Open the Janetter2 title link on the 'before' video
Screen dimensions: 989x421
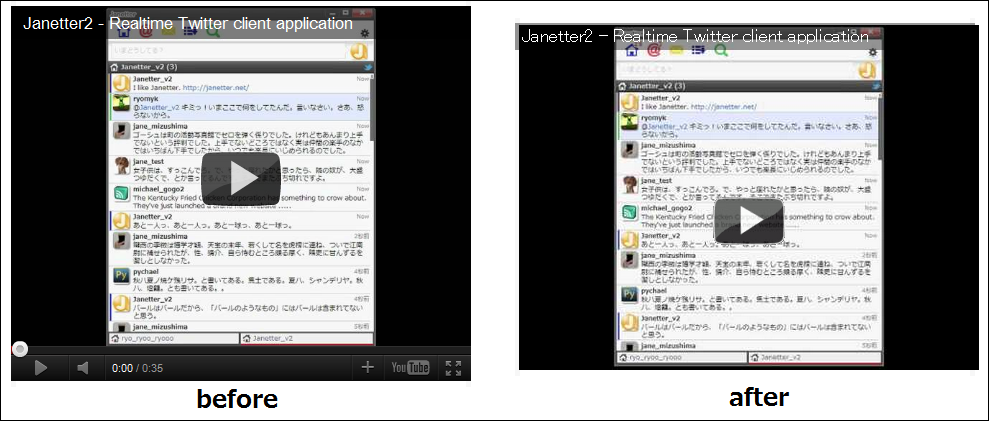point(187,24)
